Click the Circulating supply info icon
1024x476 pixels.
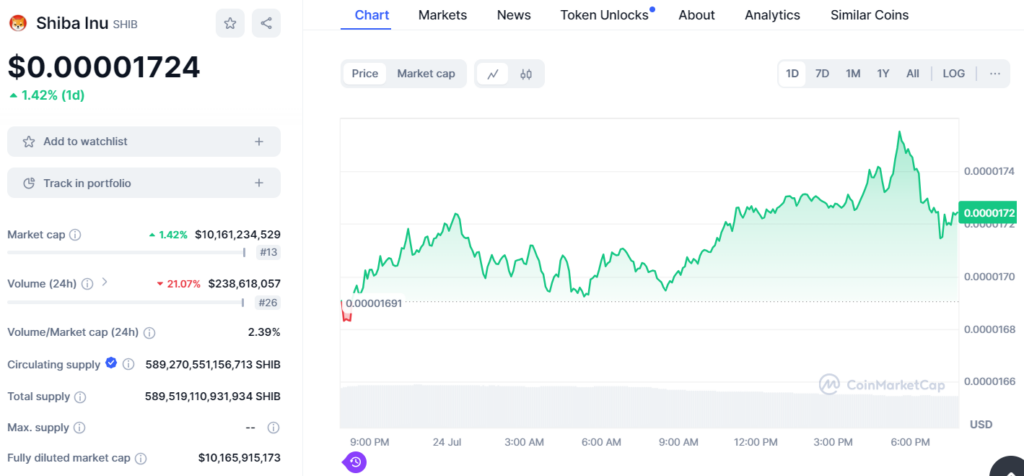129,364
